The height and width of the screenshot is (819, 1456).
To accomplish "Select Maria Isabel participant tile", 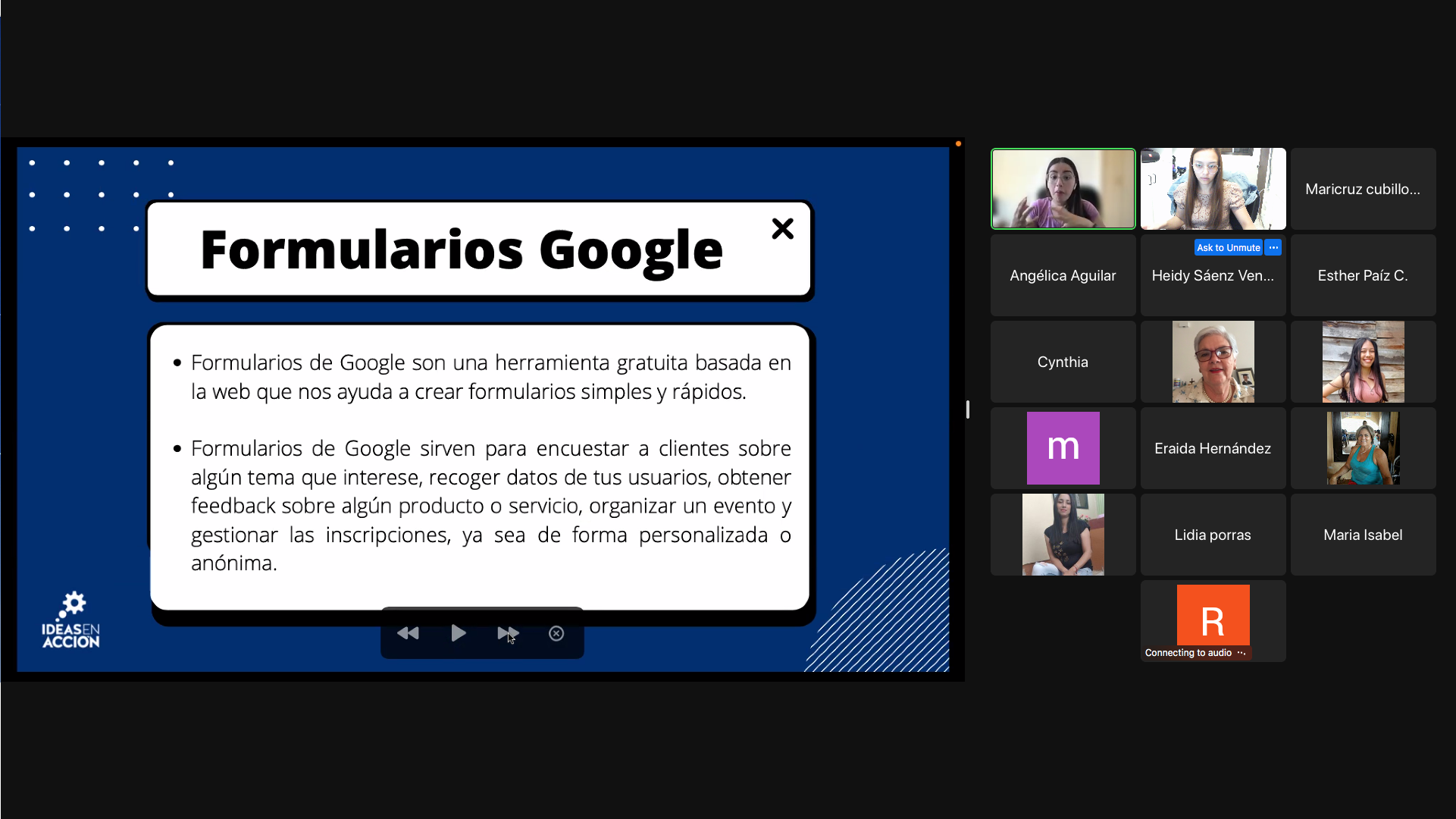I will tap(1363, 535).
